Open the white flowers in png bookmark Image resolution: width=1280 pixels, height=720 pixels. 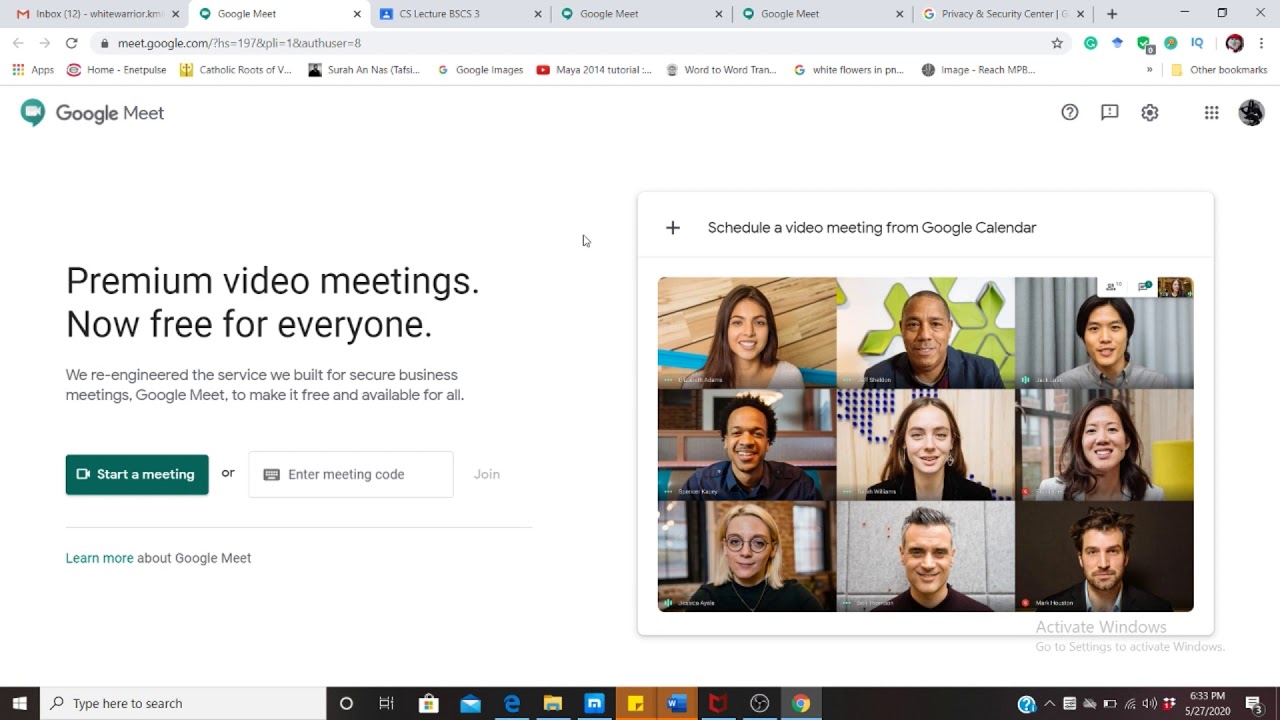(x=849, y=70)
